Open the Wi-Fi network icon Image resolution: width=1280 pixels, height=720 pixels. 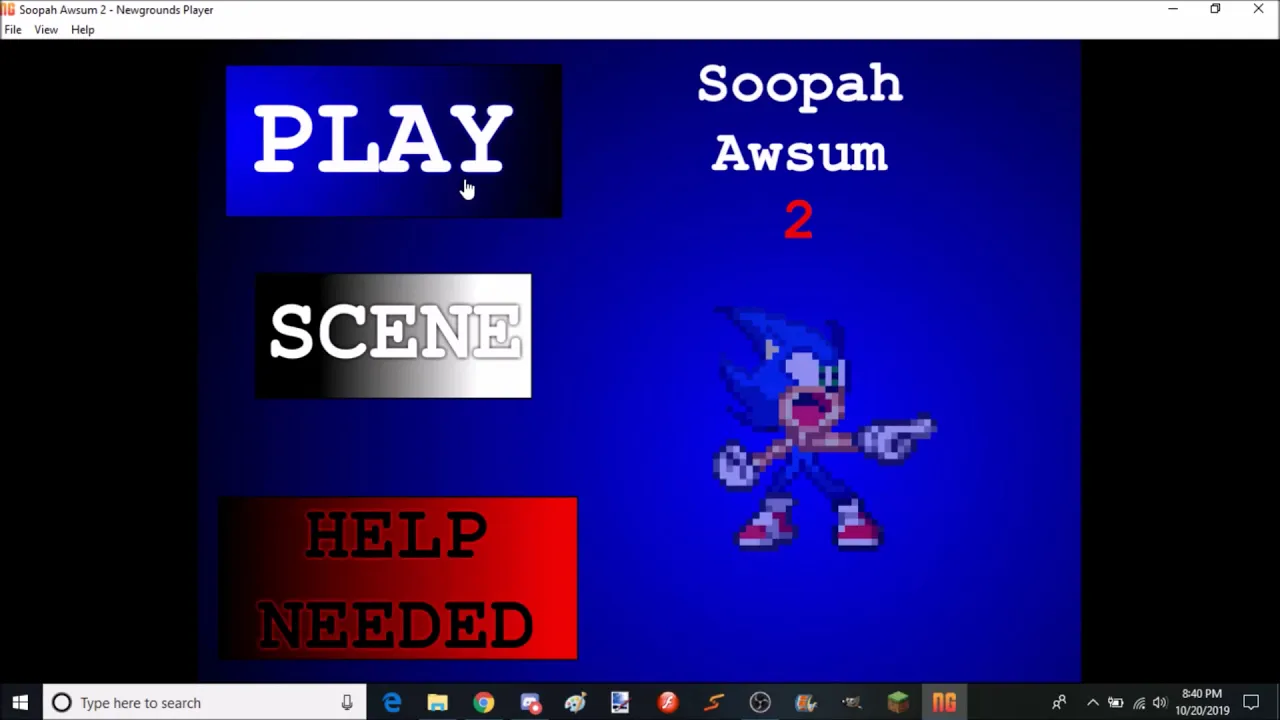1139,703
